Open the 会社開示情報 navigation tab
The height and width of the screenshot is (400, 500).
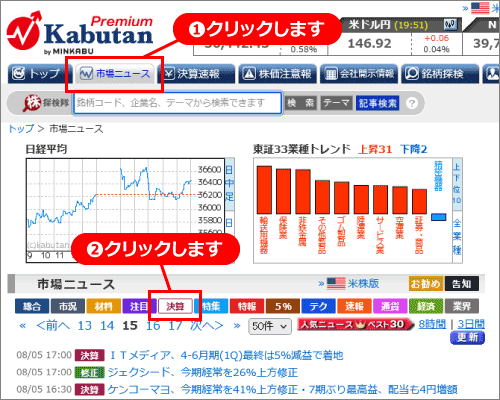point(359,74)
